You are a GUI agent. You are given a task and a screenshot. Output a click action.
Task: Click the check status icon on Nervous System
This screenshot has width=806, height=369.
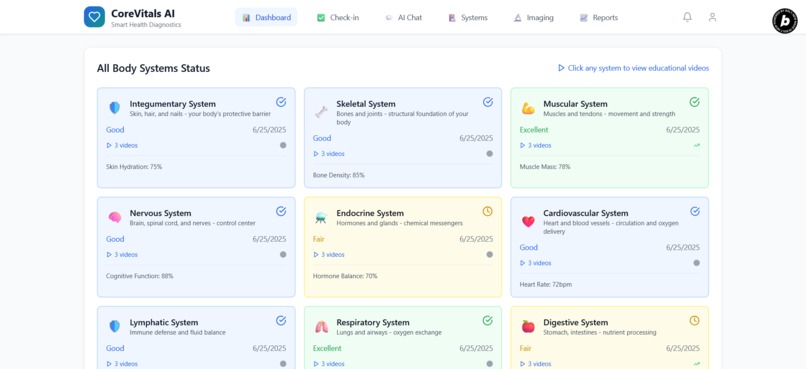click(281, 211)
